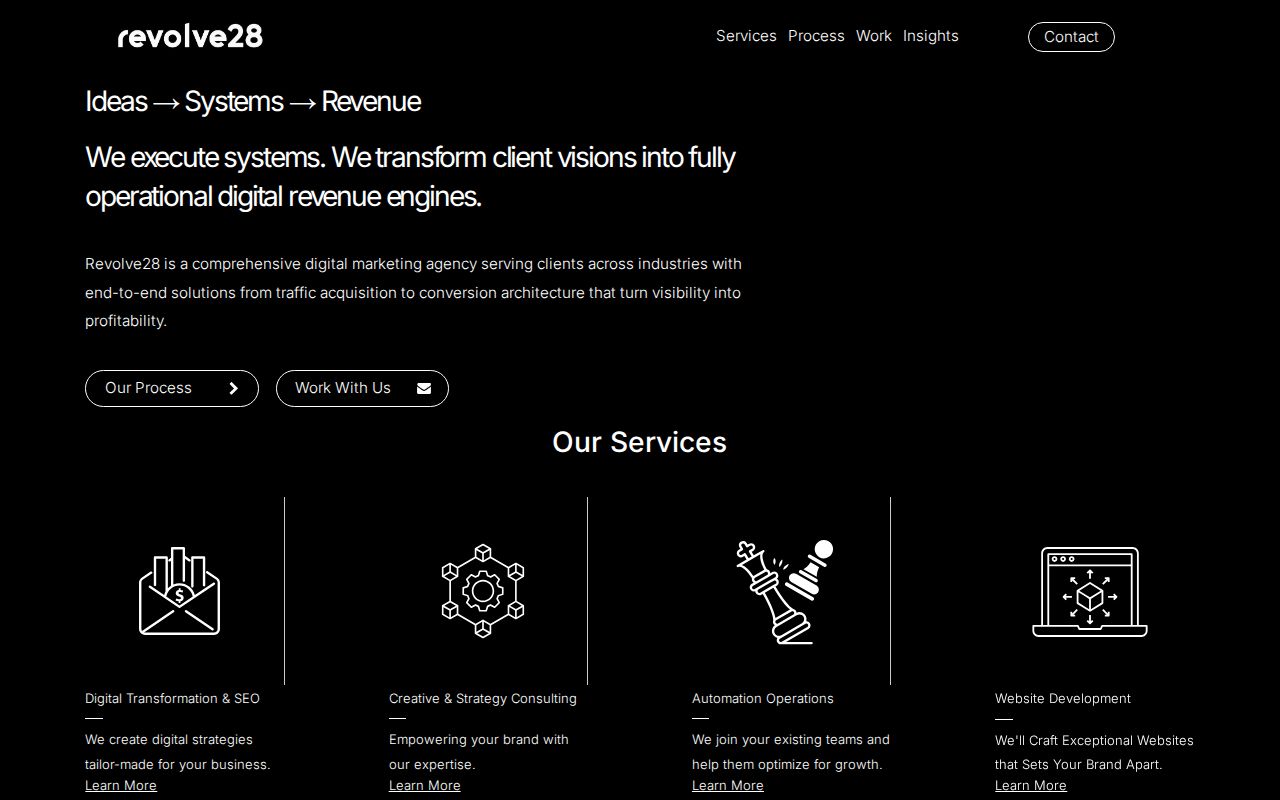Click the envelope icon in Work With Us
The image size is (1280, 800).
click(x=424, y=388)
